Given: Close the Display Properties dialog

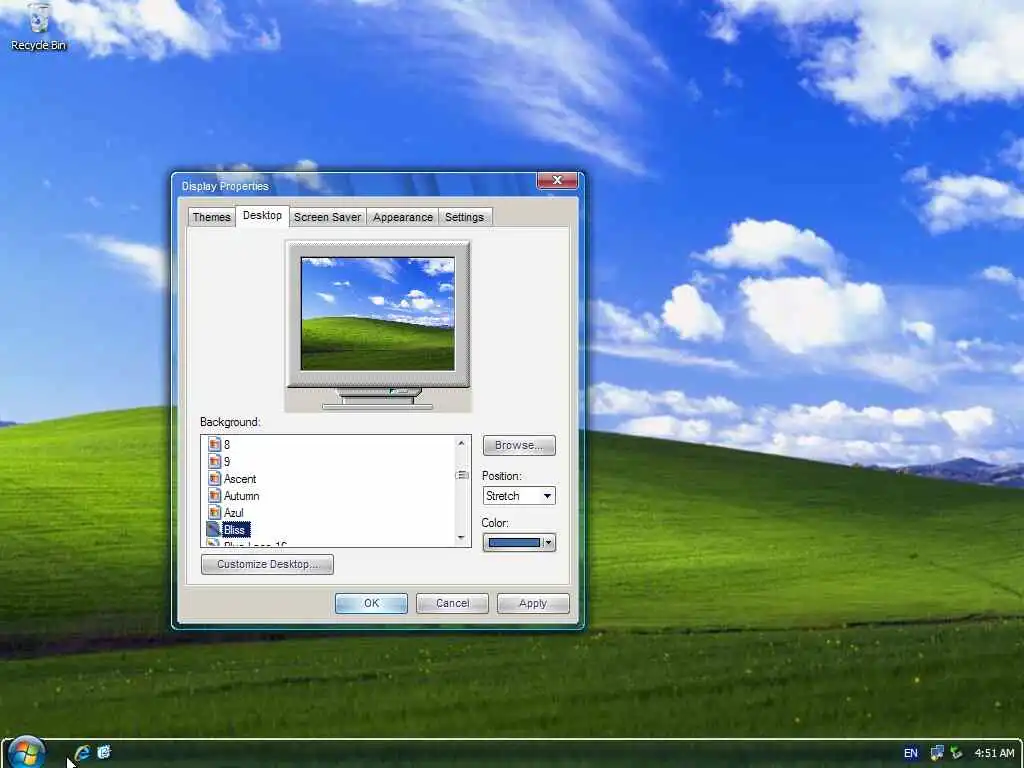Looking at the screenshot, I should click(x=557, y=180).
